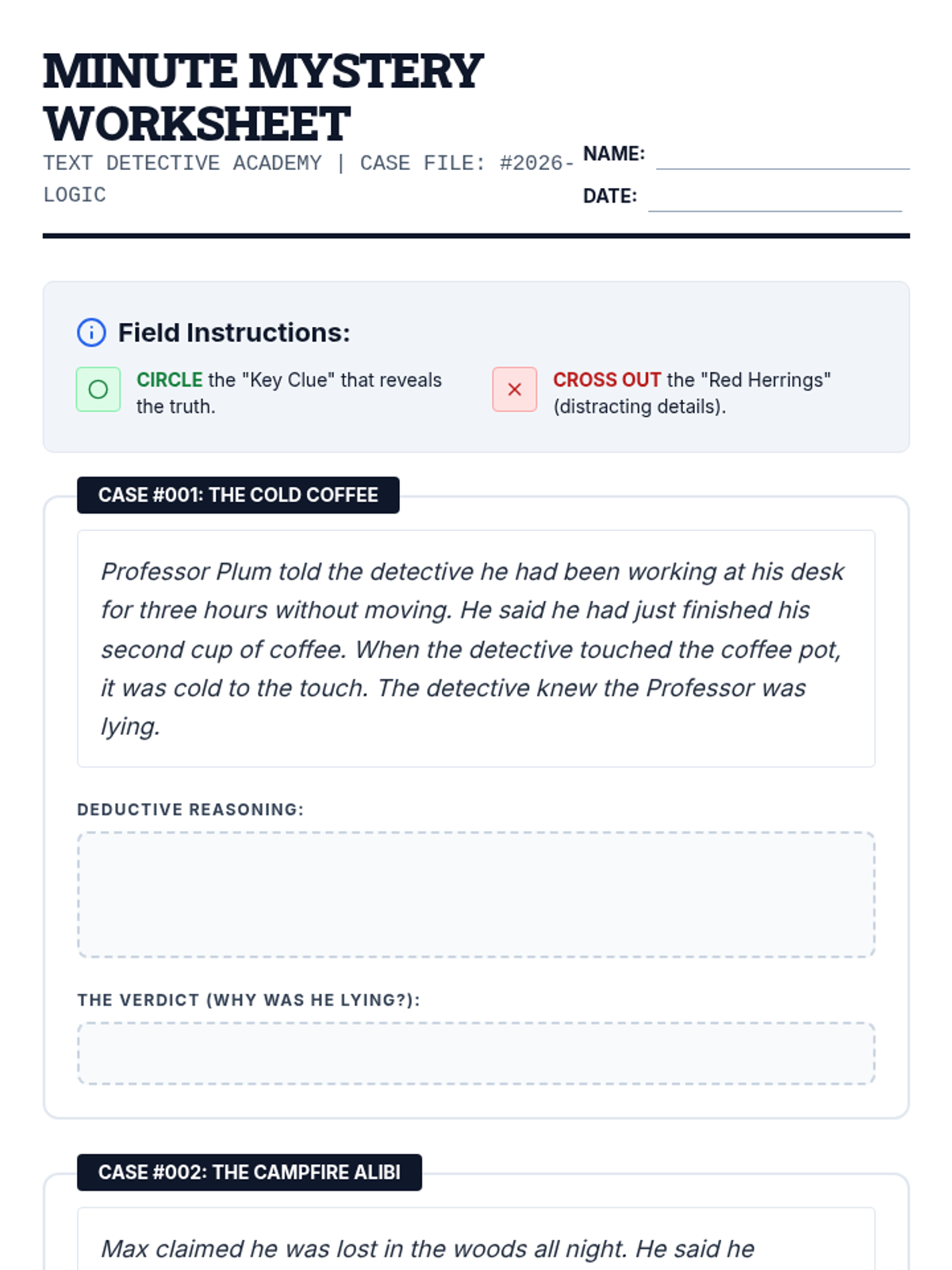This screenshot has width=952, height=1270.
Task: Click the Minute Mystery Worksheet title
Action: (x=263, y=97)
